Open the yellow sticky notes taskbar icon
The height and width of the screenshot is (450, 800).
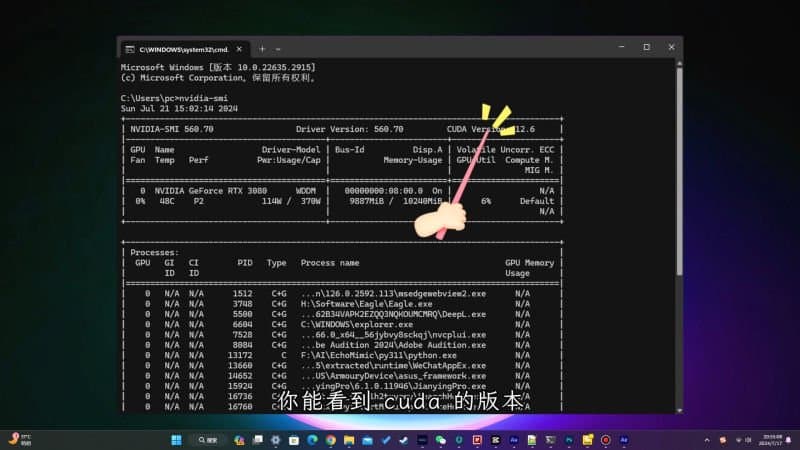587,440
